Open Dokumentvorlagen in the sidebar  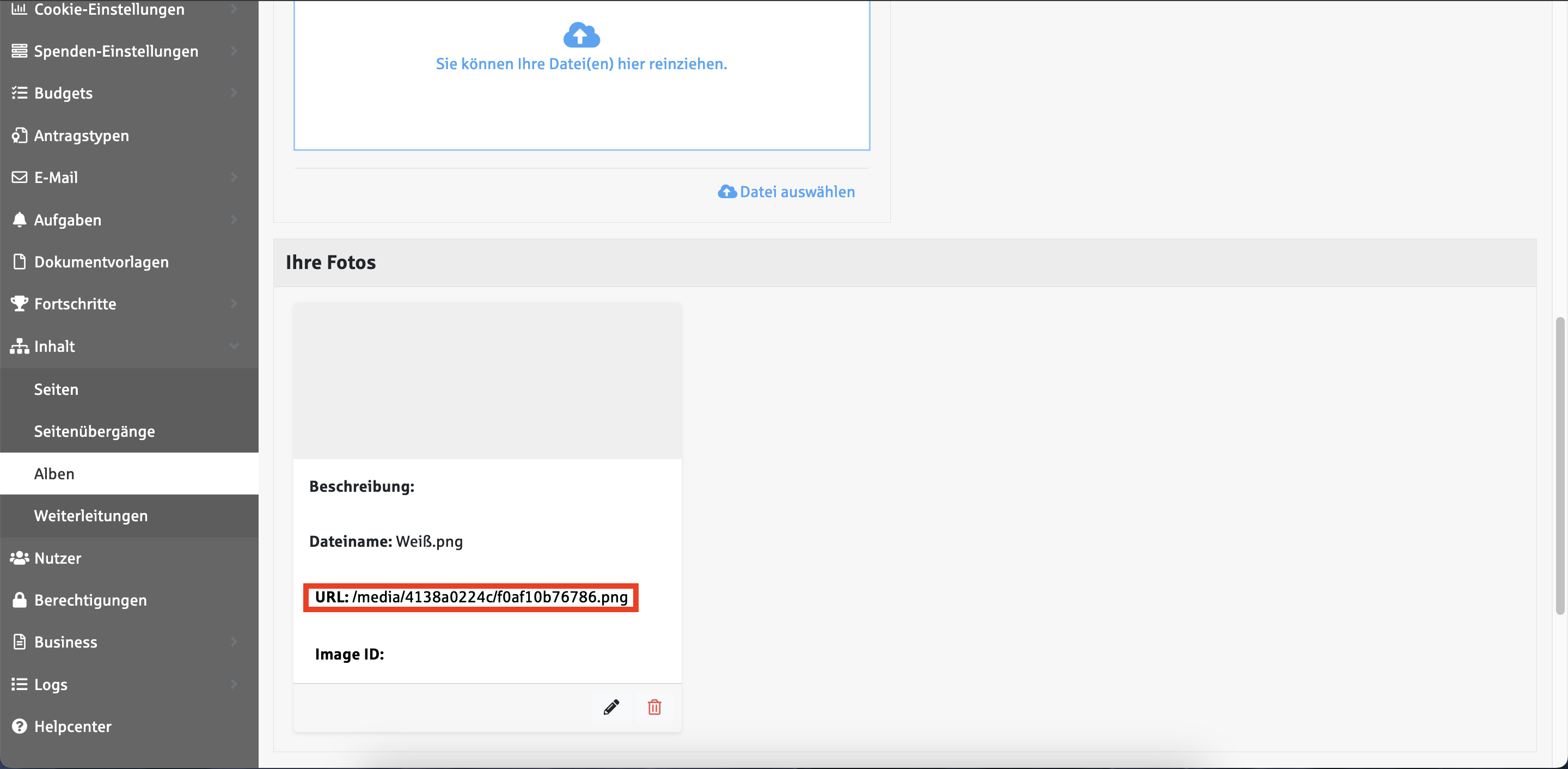pos(101,262)
